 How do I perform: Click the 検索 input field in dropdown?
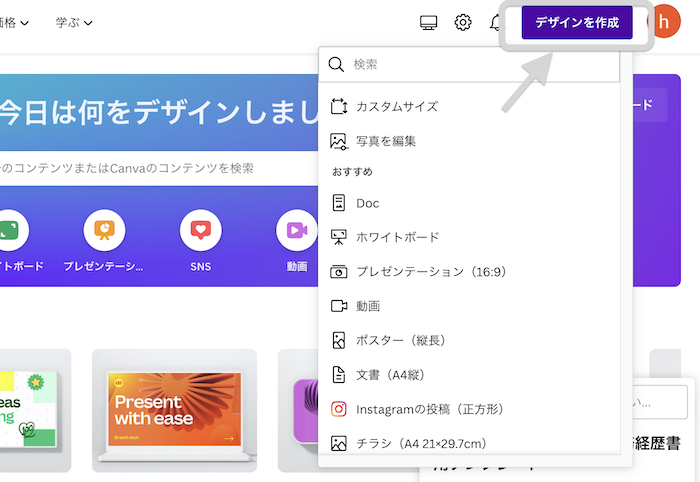click(480, 65)
